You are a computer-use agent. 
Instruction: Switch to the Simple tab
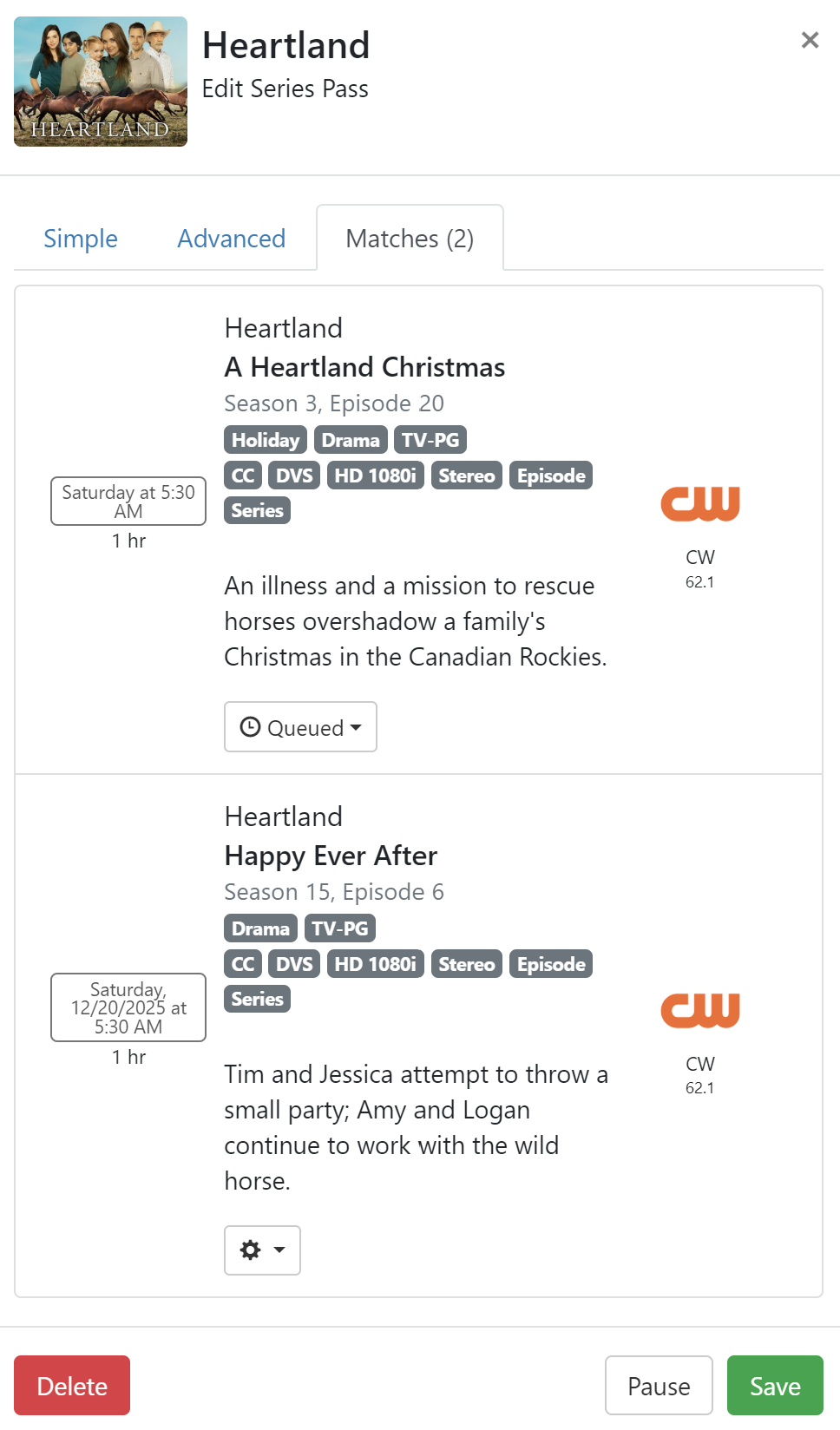[81, 239]
